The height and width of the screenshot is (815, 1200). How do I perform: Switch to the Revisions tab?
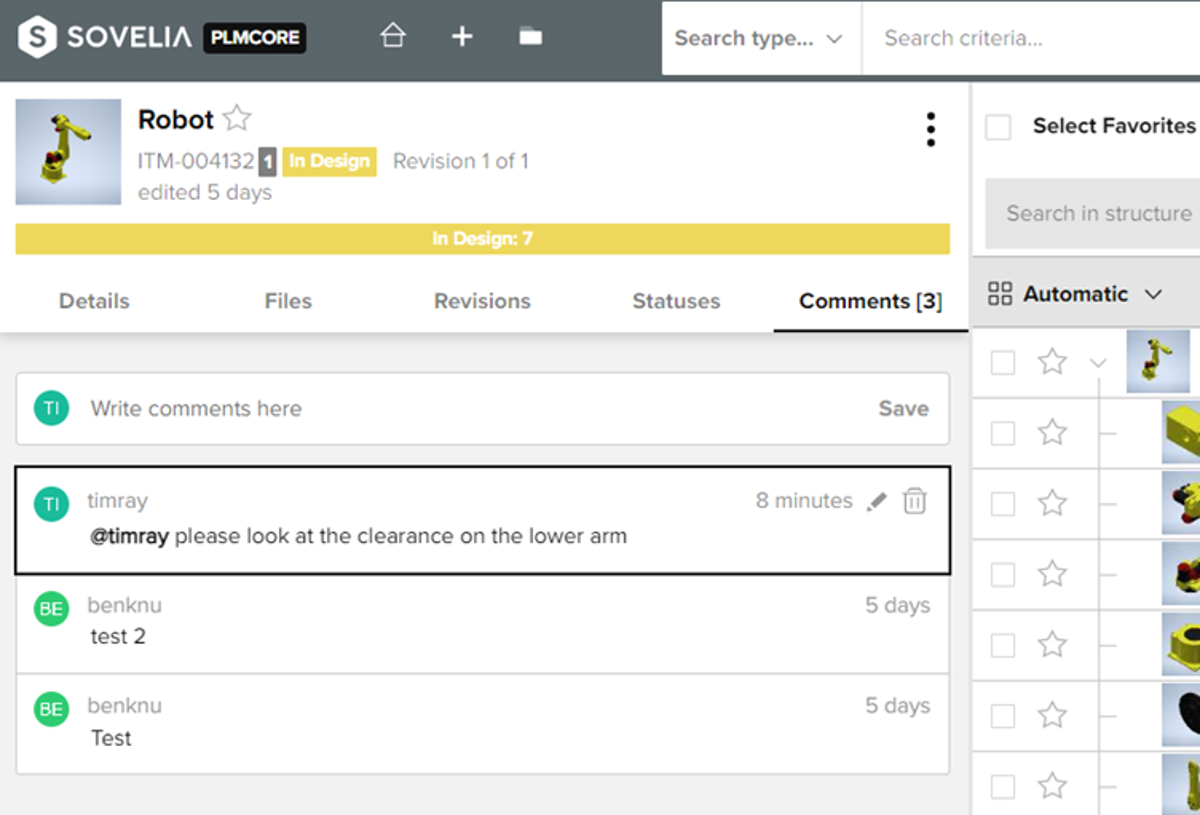point(481,300)
